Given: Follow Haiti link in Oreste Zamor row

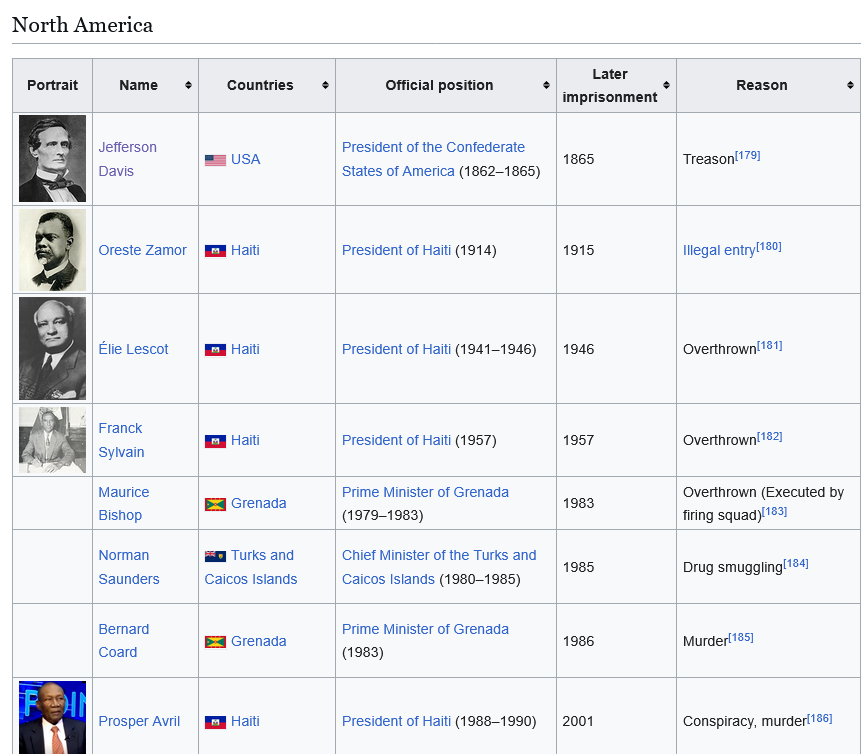Looking at the screenshot, I should [245, 250].
